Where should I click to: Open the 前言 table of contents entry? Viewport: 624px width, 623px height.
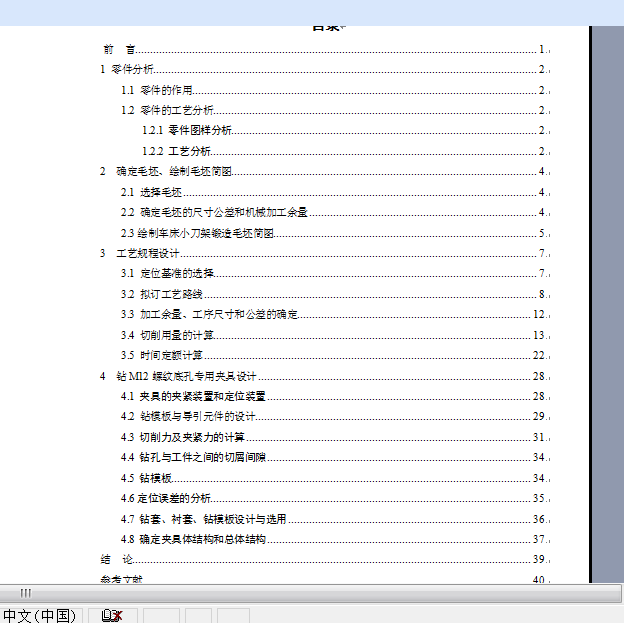[x=325, y=49]
